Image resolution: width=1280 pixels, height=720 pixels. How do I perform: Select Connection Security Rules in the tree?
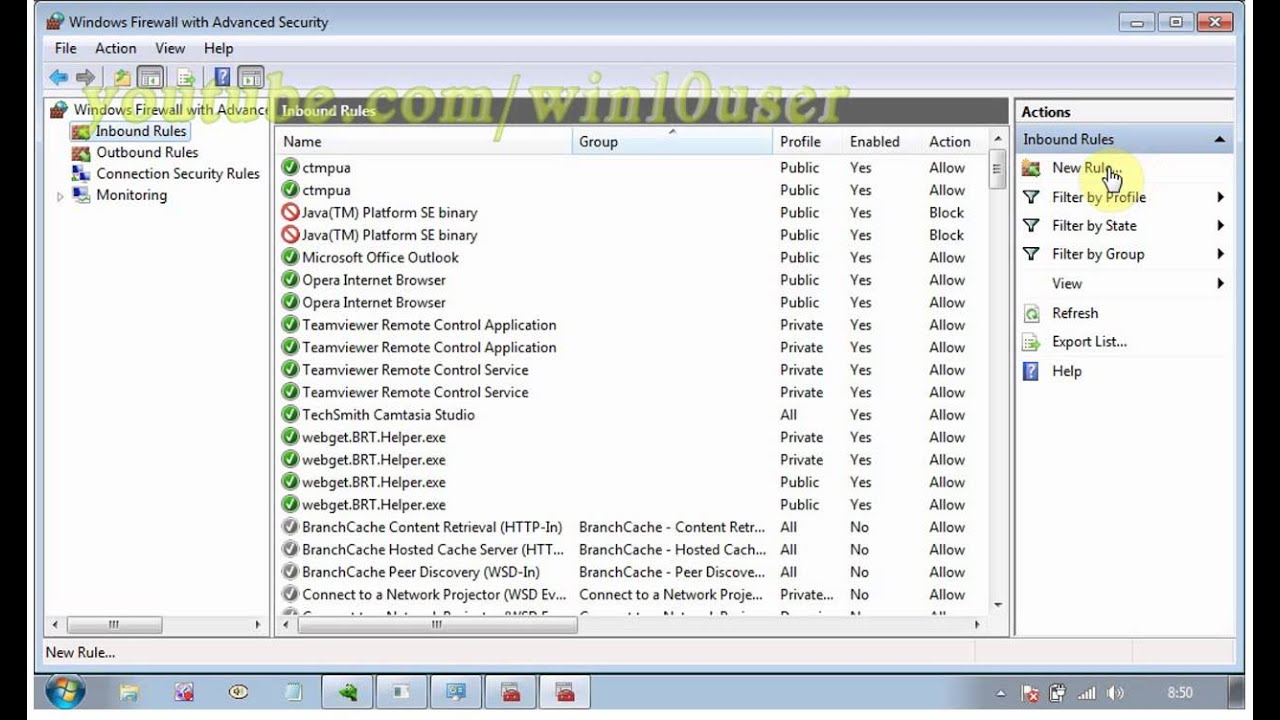pos(178,173)
